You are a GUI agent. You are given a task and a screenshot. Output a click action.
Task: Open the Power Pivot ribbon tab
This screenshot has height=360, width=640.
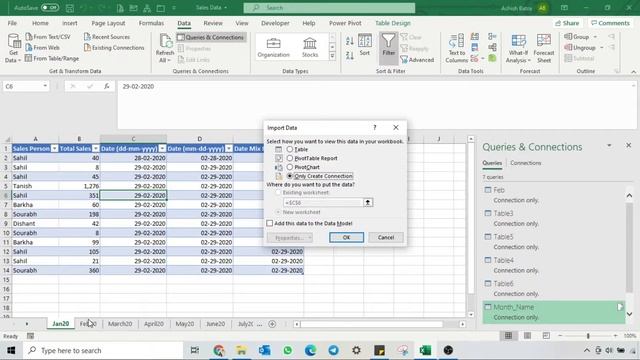coord(345,23)
